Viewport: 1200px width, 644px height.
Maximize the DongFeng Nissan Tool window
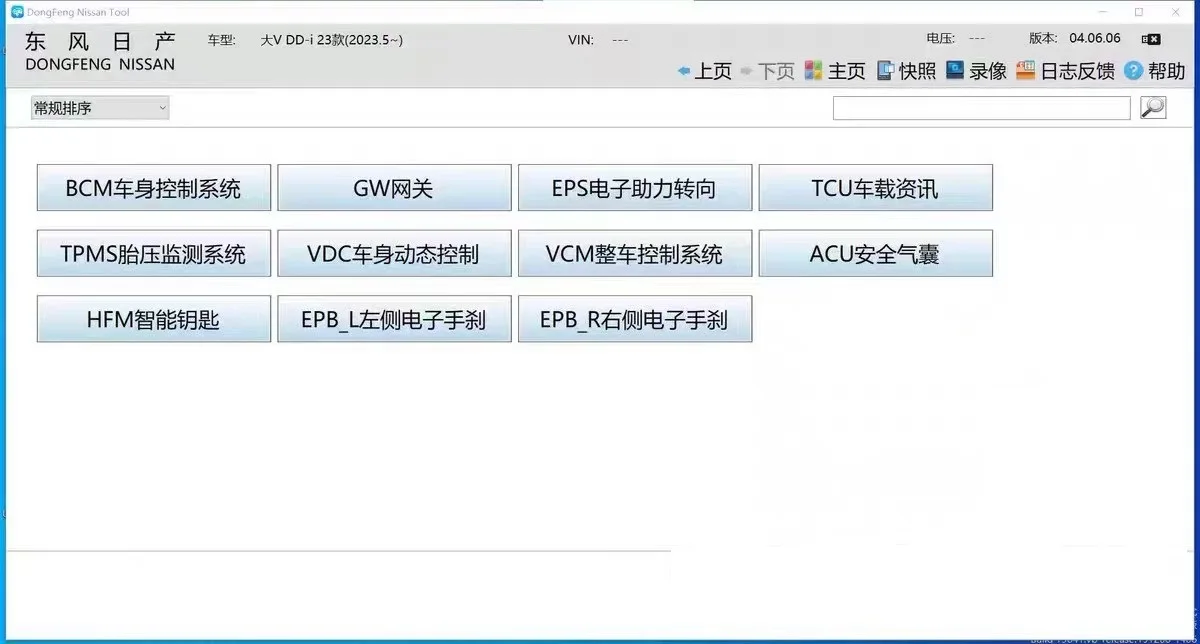1139,12
